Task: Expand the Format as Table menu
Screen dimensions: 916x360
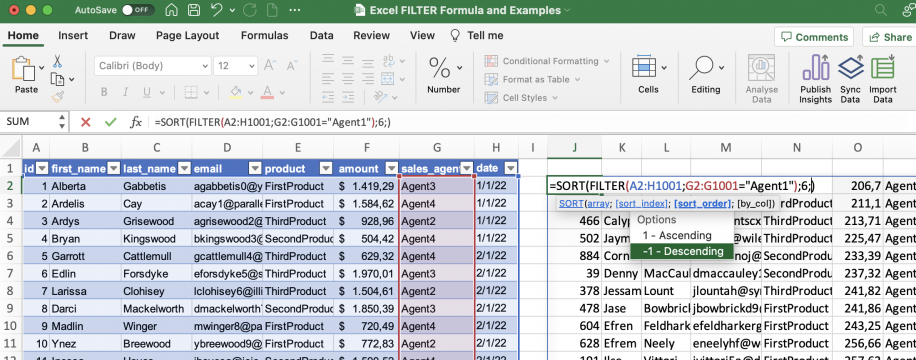Action: (532, 79)
